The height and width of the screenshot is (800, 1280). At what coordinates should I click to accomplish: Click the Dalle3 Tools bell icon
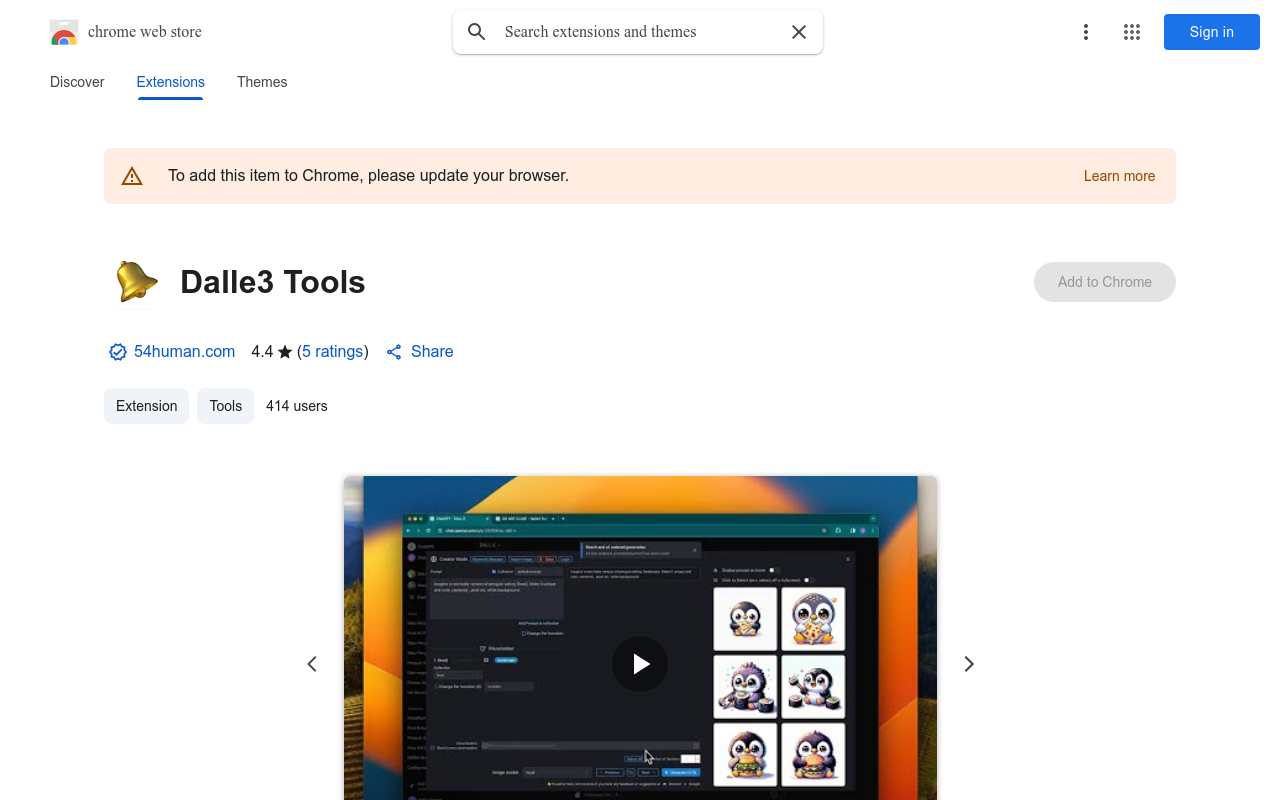(136, 282)
